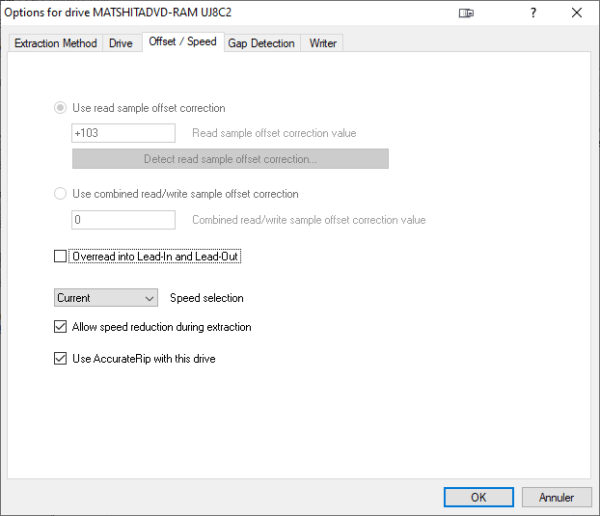Click the read sample offset value field
Image resolution: width=600 pixels, height=516 pixels.
124,133
